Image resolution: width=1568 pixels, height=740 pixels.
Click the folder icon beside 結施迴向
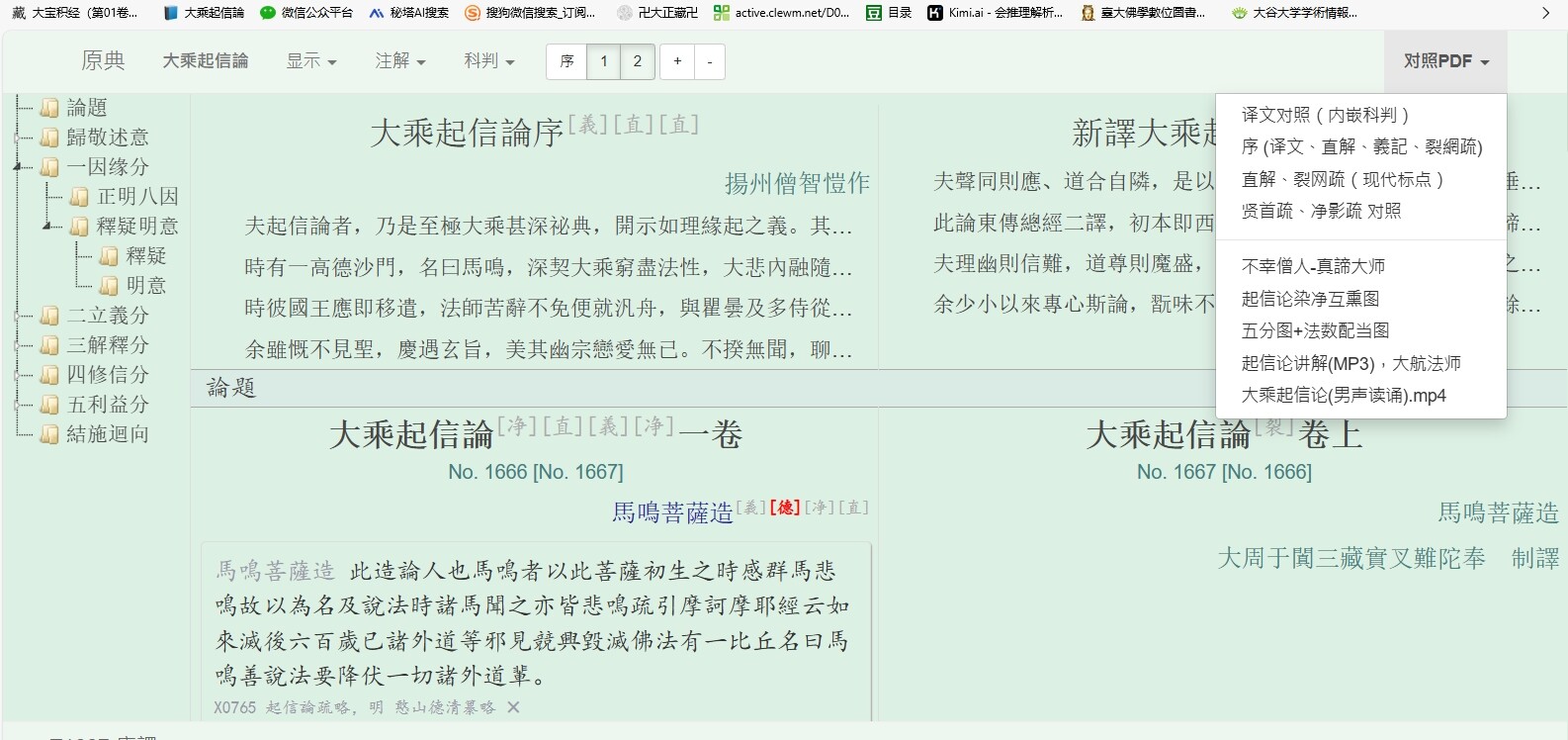tap(49, 434)
